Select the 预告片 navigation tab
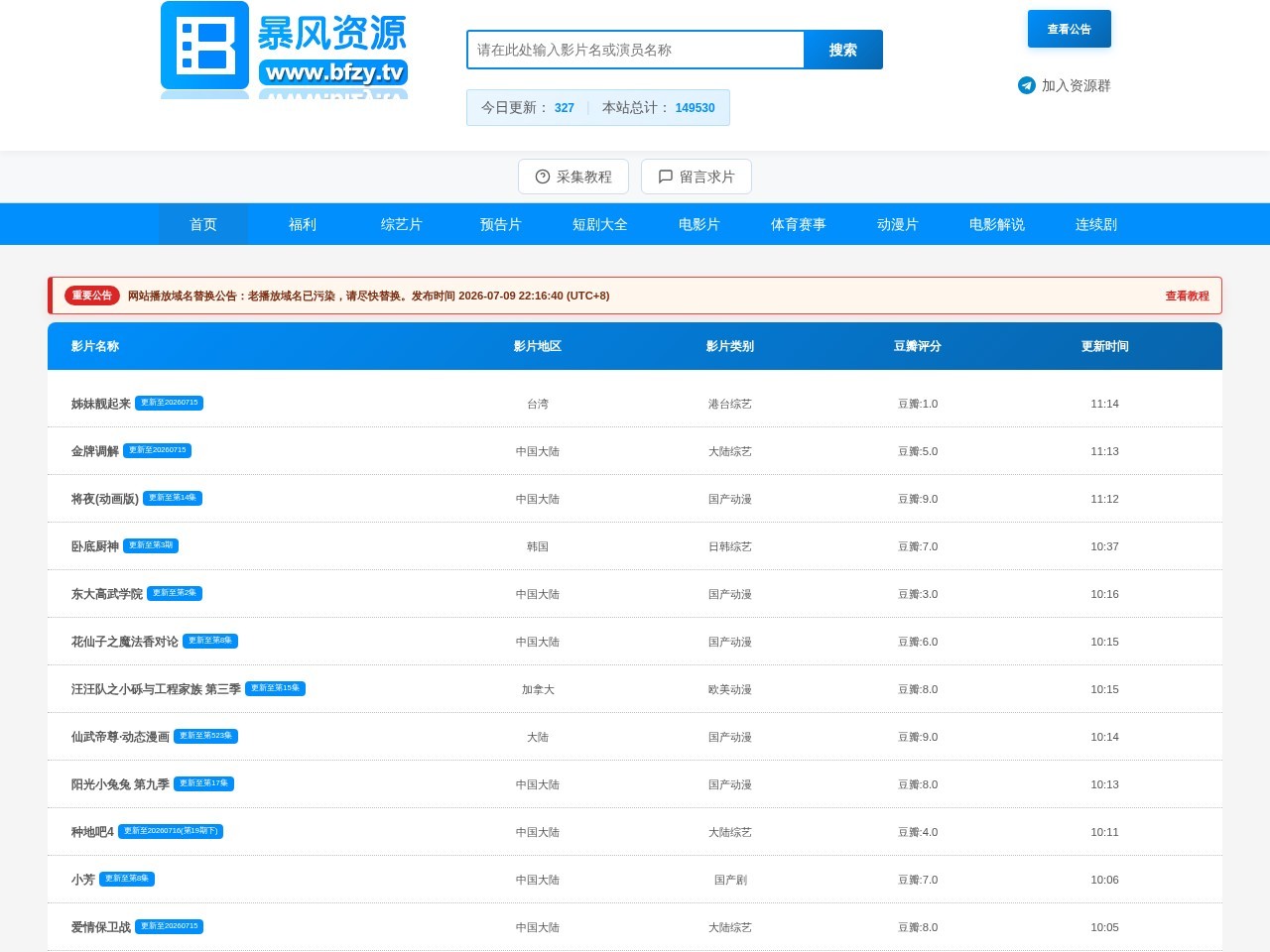This screenshot has width=1270, height=952. pyautogui.click(x=501, y=224)
